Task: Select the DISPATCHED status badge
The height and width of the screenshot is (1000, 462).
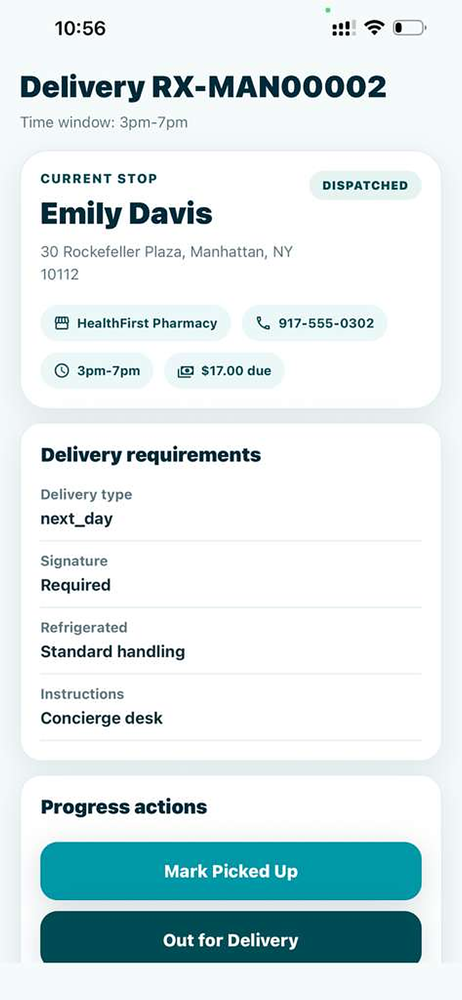Action: point(366,186)
